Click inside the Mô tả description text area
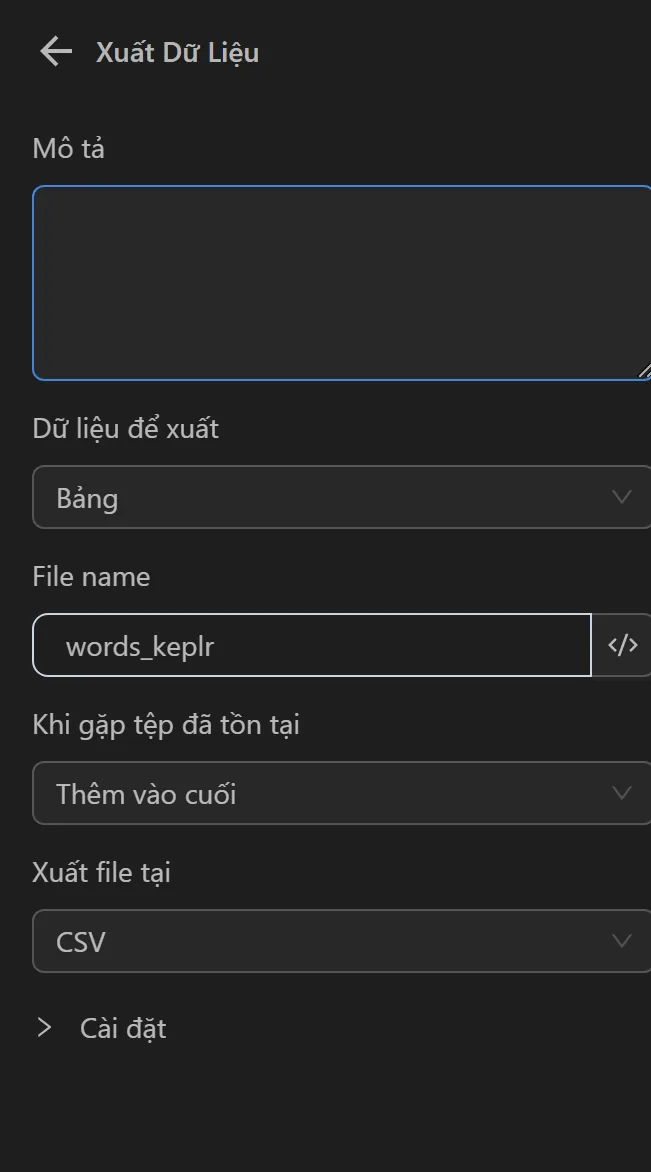 (x=340, y=282)
